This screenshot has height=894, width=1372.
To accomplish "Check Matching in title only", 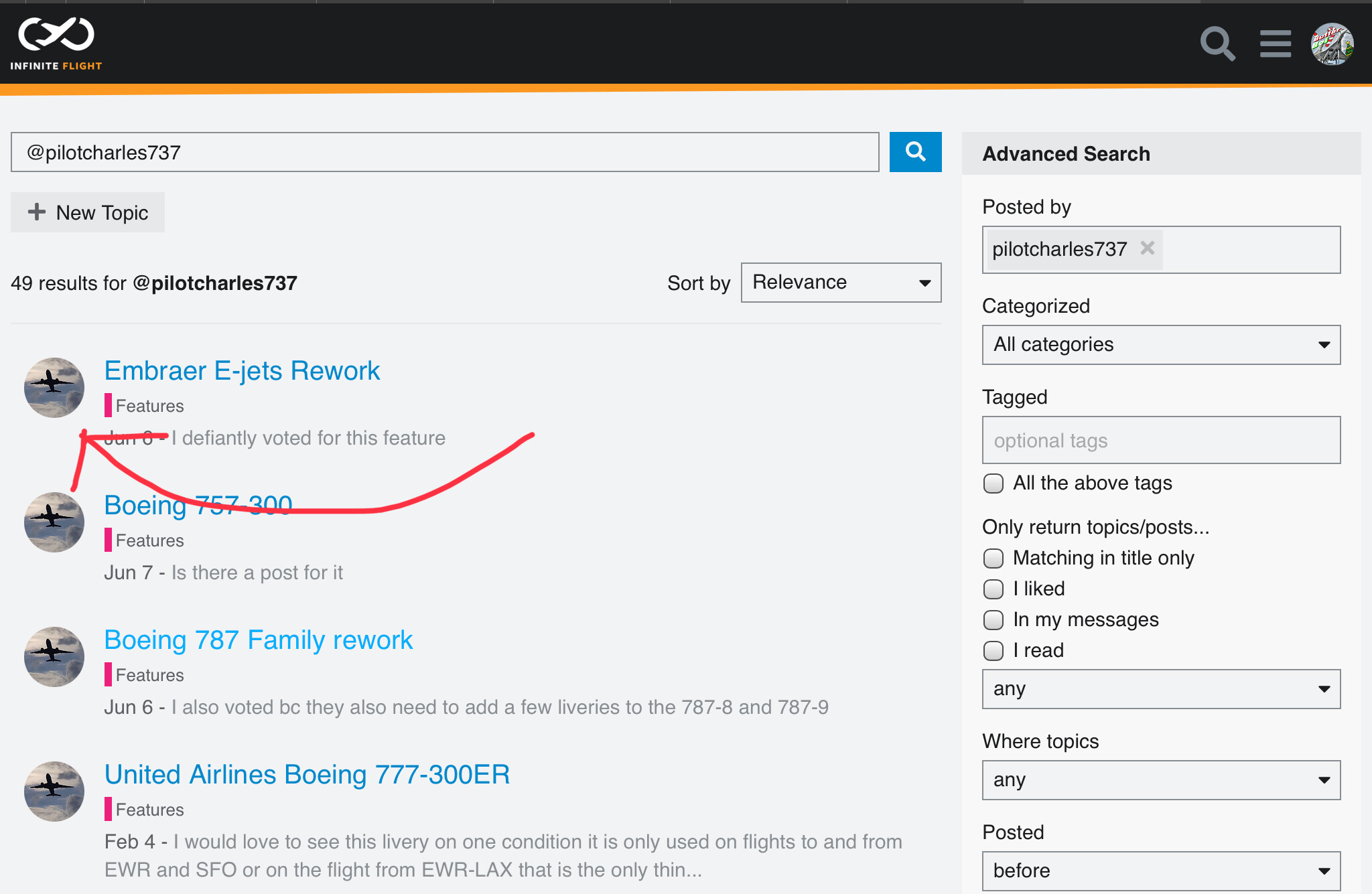I will pos(993,558).
